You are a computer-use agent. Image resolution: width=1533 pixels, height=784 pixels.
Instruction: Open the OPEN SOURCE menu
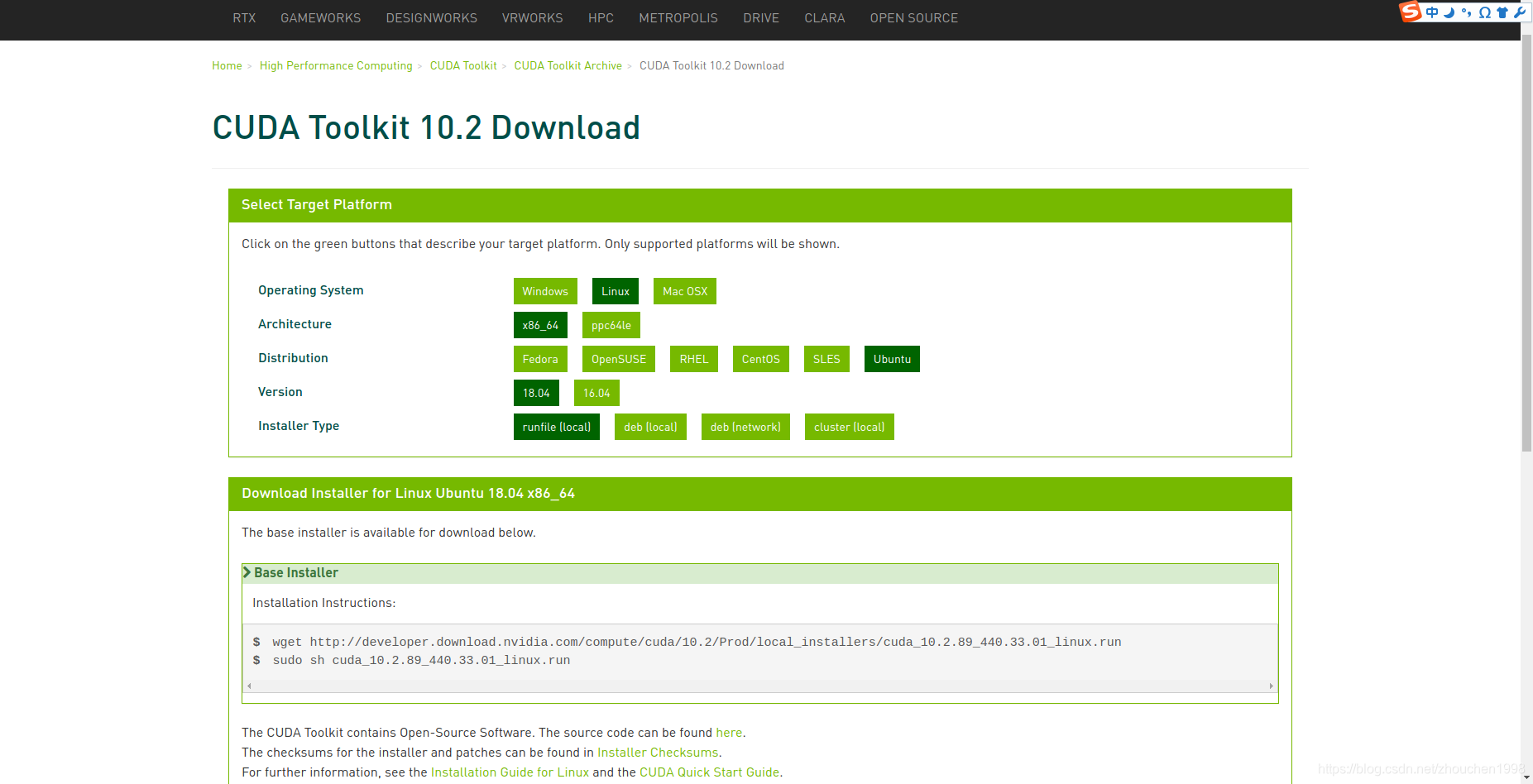tap(914, 18)
